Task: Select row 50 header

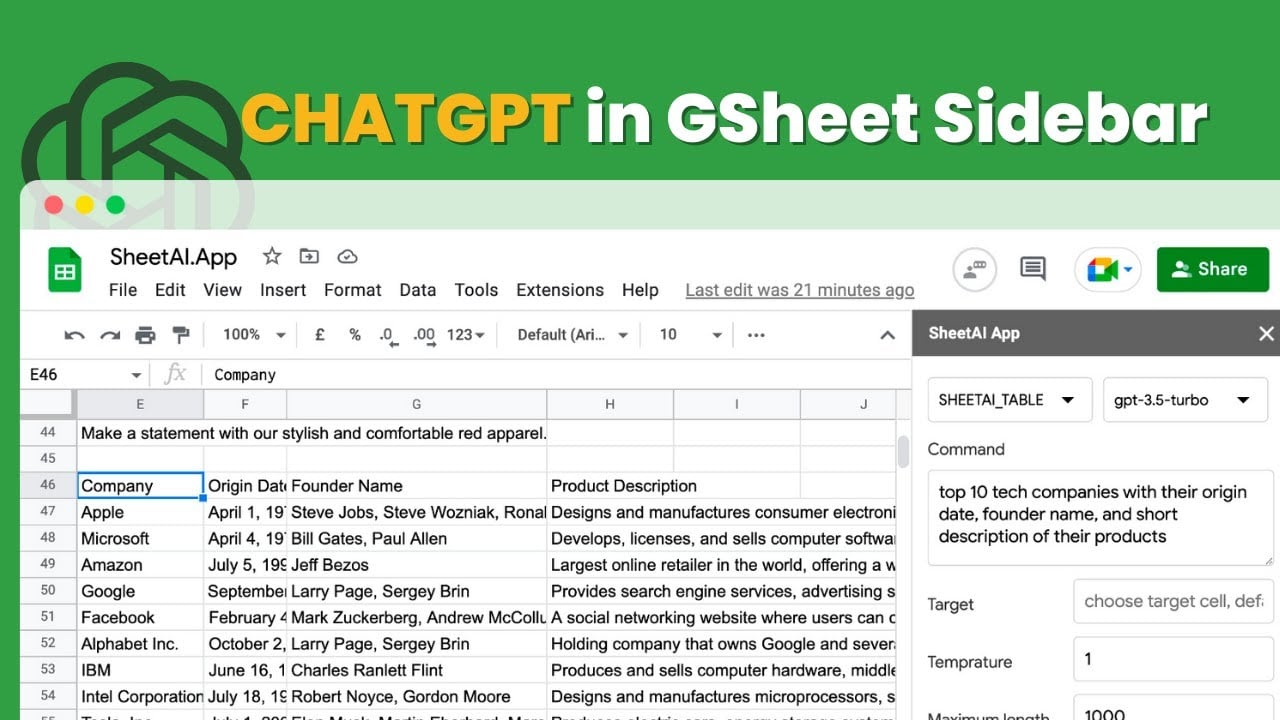Action: [48, 591]
